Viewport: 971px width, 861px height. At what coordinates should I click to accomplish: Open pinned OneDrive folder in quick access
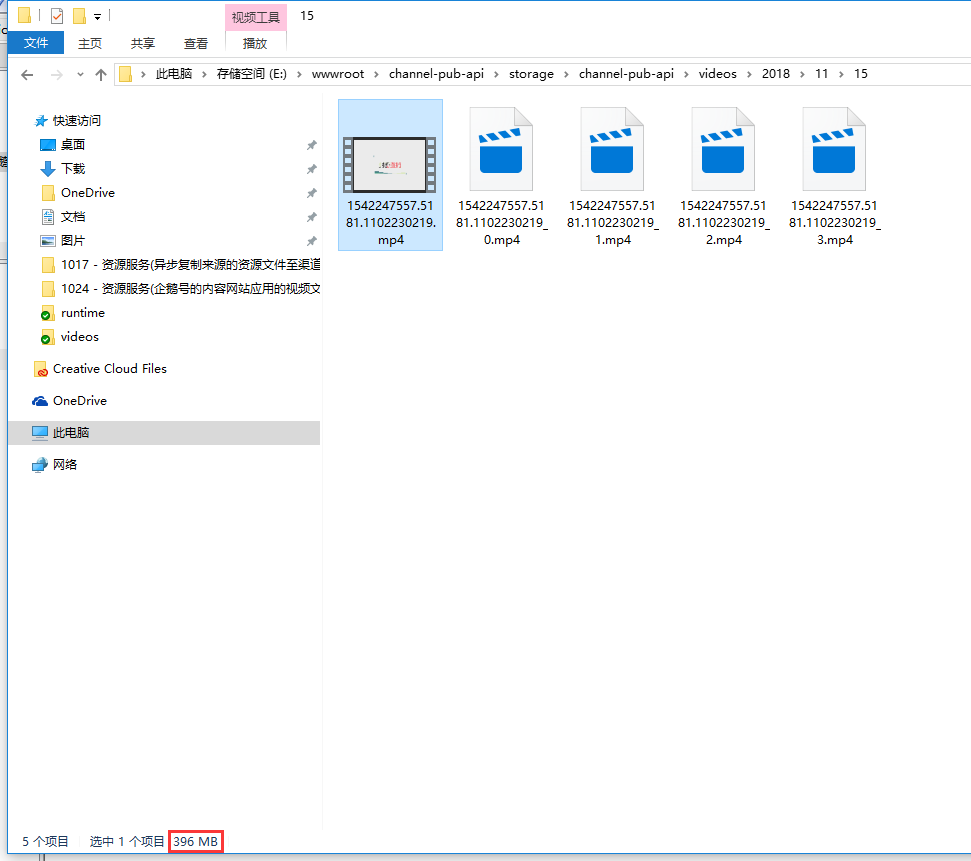click(x=87, y=193)
